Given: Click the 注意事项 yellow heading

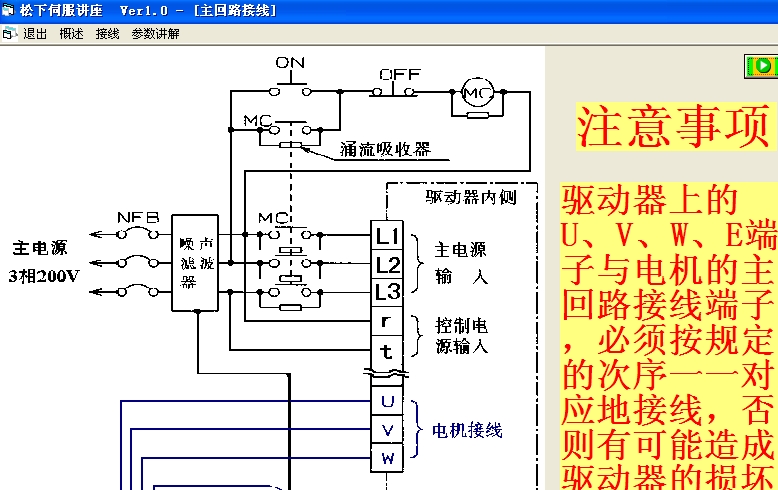Looking at the screenshot, I should 676,128.
